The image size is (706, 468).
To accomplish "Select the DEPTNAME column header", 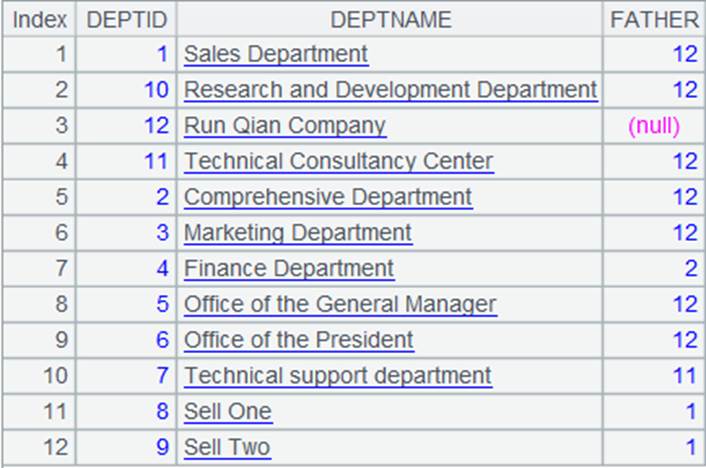I will pos(390,20).
